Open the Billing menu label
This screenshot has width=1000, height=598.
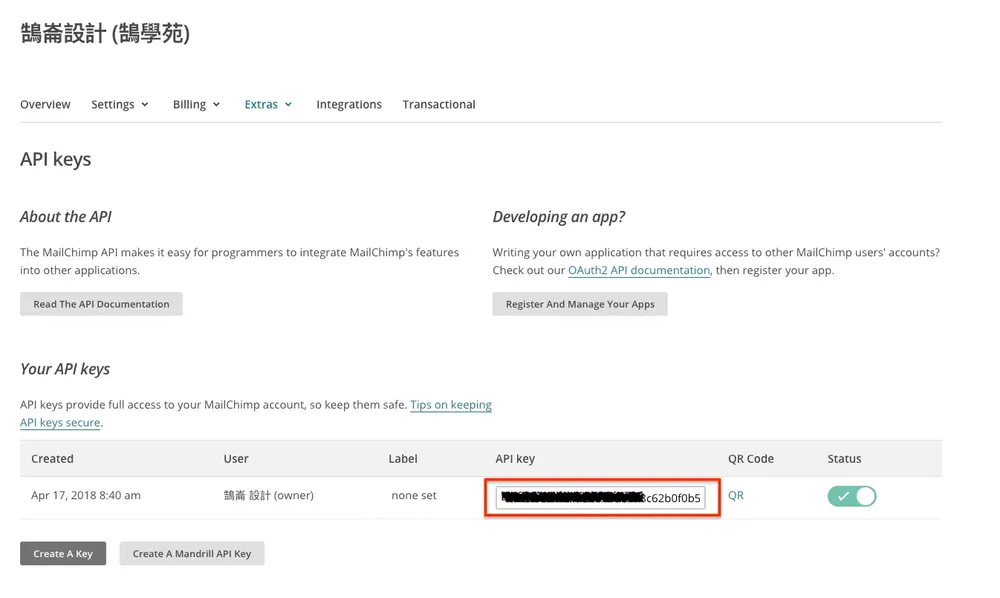(189, 104)
